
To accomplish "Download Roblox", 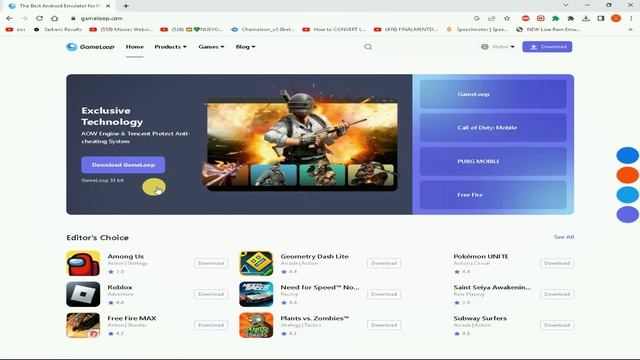I will point(211,294).
